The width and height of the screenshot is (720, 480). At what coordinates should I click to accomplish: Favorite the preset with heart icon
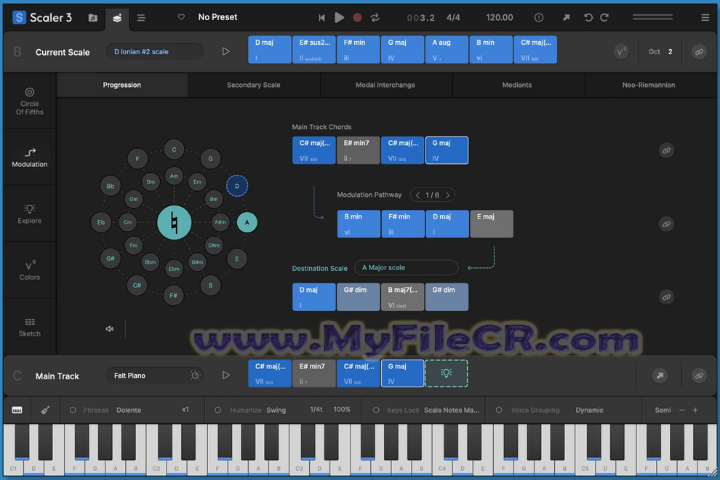click(x=181, y=17)
